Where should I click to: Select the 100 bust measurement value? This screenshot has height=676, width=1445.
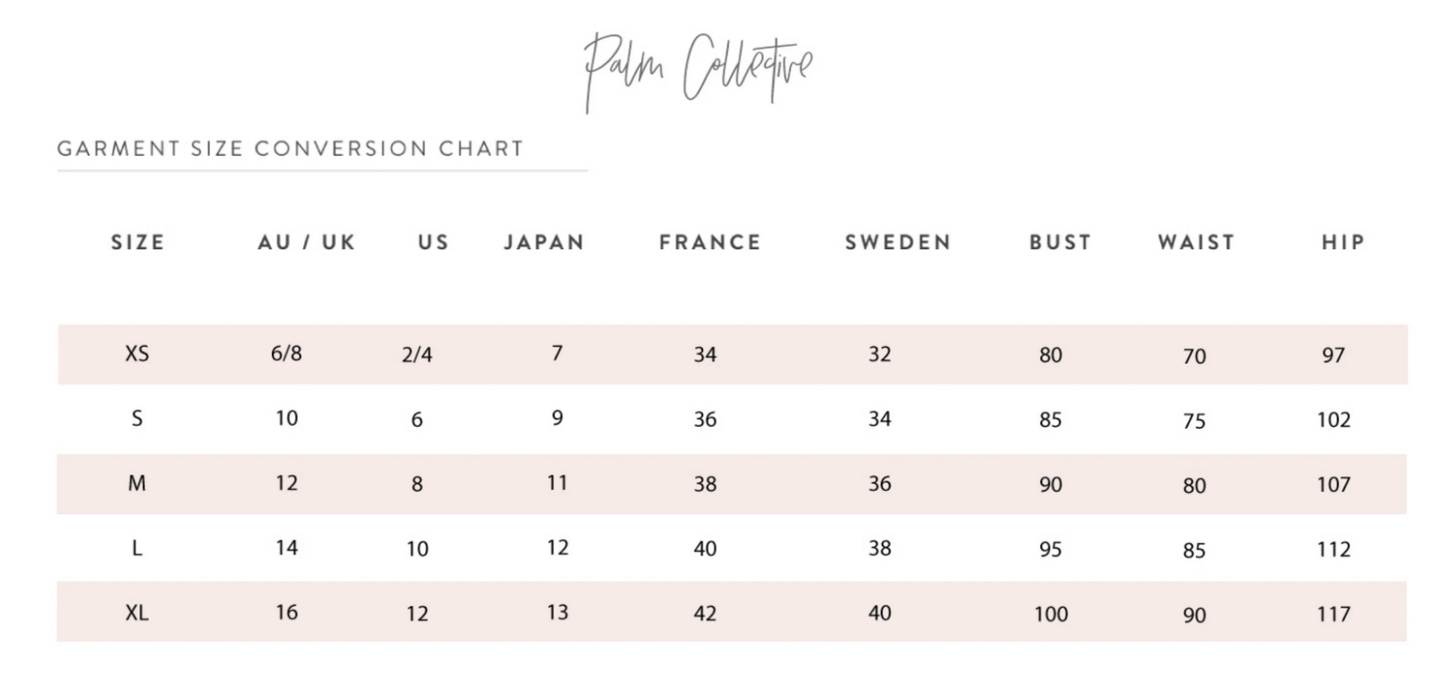(1051, 615)
